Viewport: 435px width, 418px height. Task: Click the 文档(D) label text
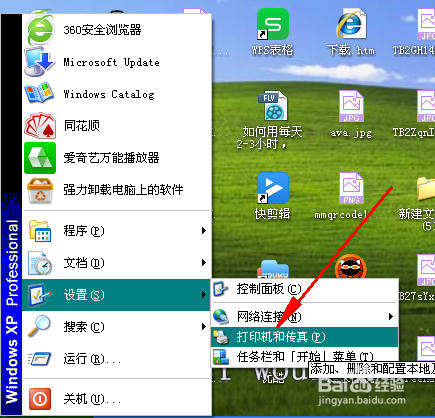click(84, 263)
